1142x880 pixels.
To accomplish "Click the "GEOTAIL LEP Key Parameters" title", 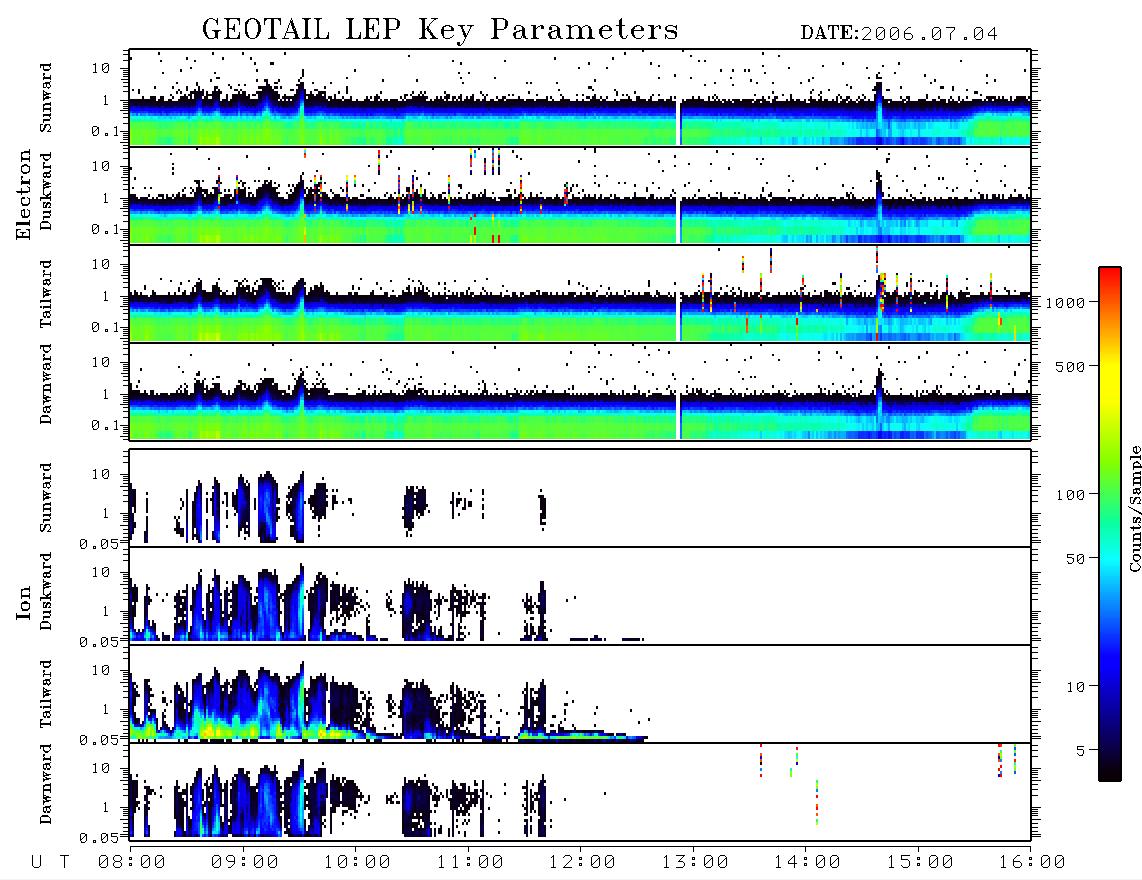I will 440,30.
